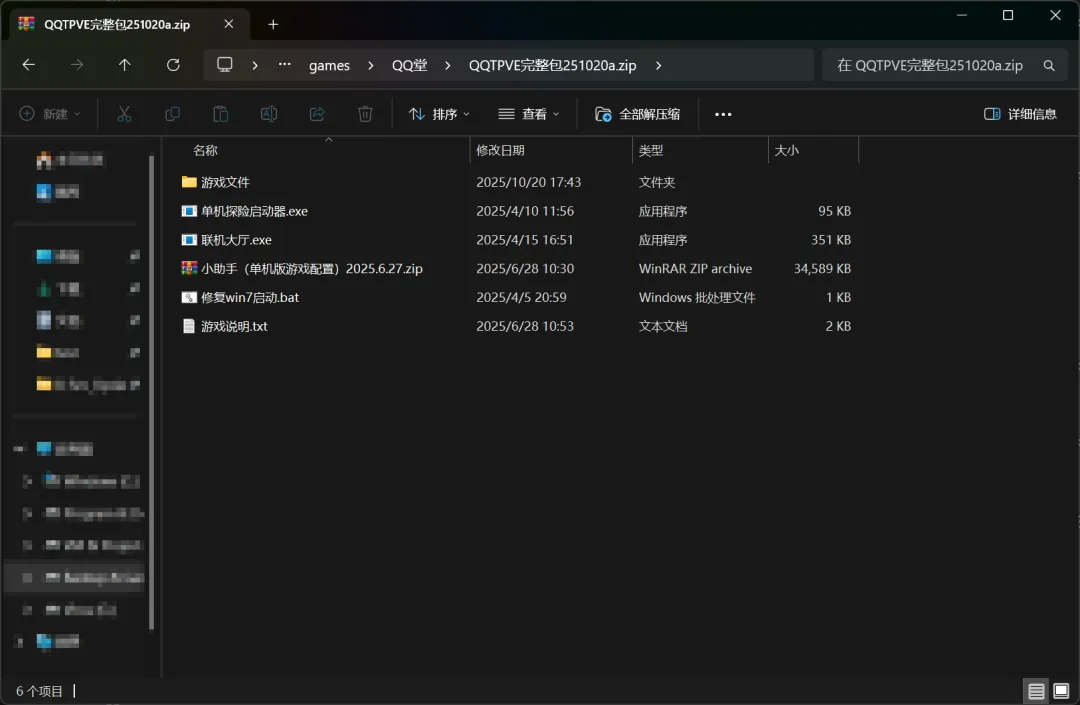Screen dimensions: 1080x705
Task: Click the 联机大厅.exe application icon
Action: click(x=189, y=240)
